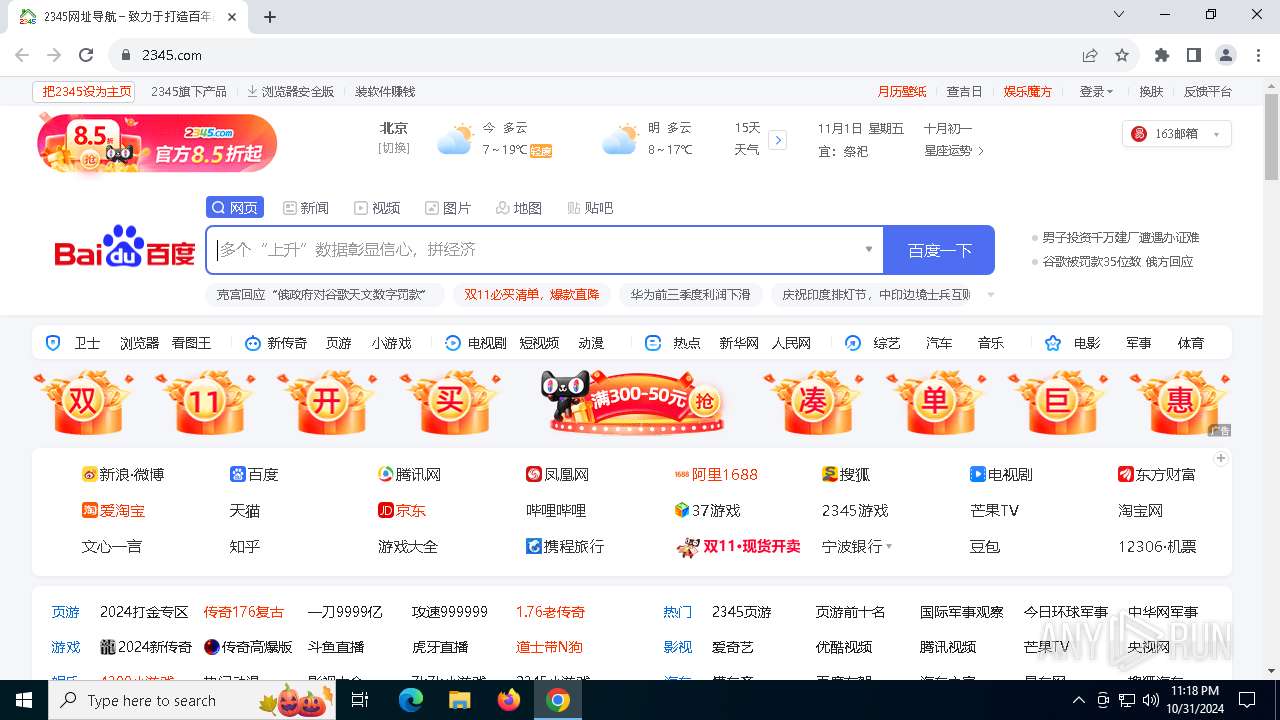Select the 图片 search tab

point(448,208)
